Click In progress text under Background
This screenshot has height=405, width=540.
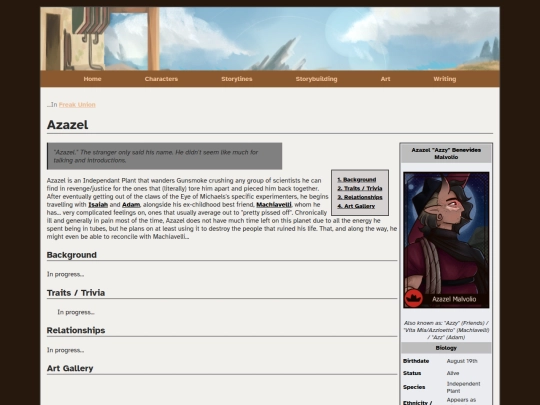tap(65, 274)
